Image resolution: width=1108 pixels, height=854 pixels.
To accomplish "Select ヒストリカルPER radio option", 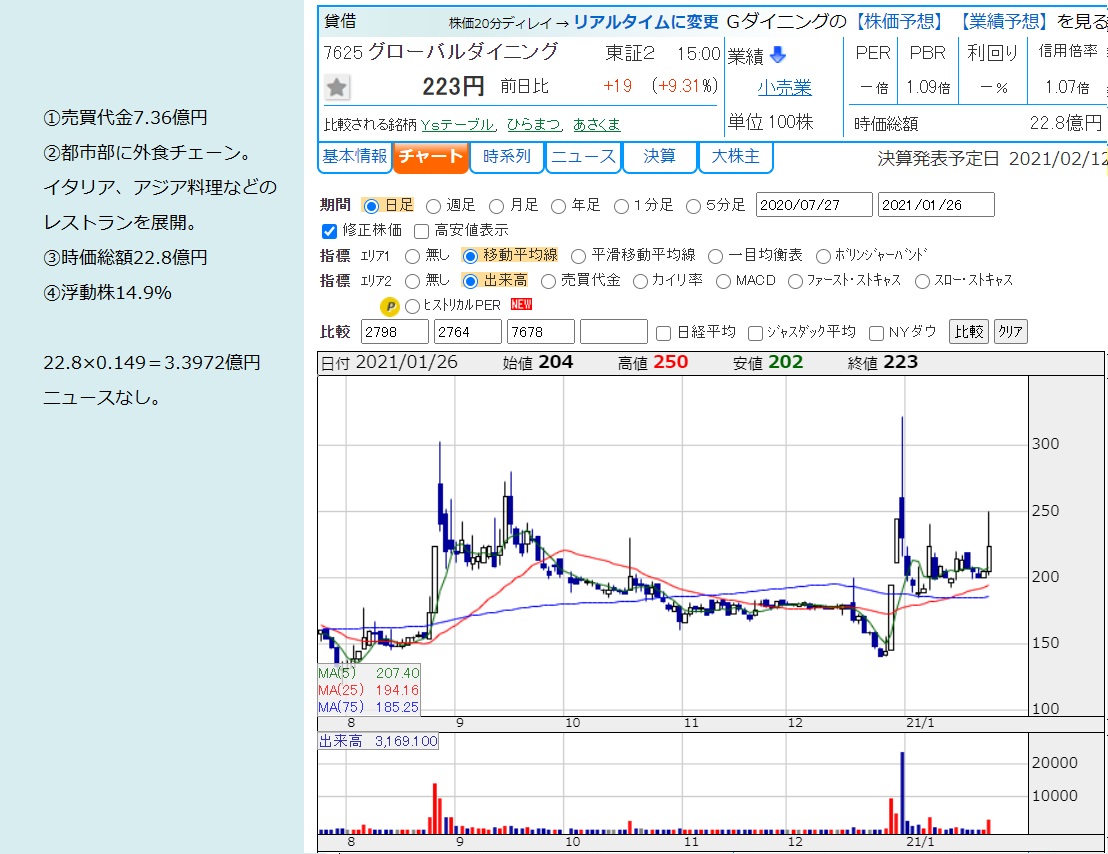I will tap(412, 306).
